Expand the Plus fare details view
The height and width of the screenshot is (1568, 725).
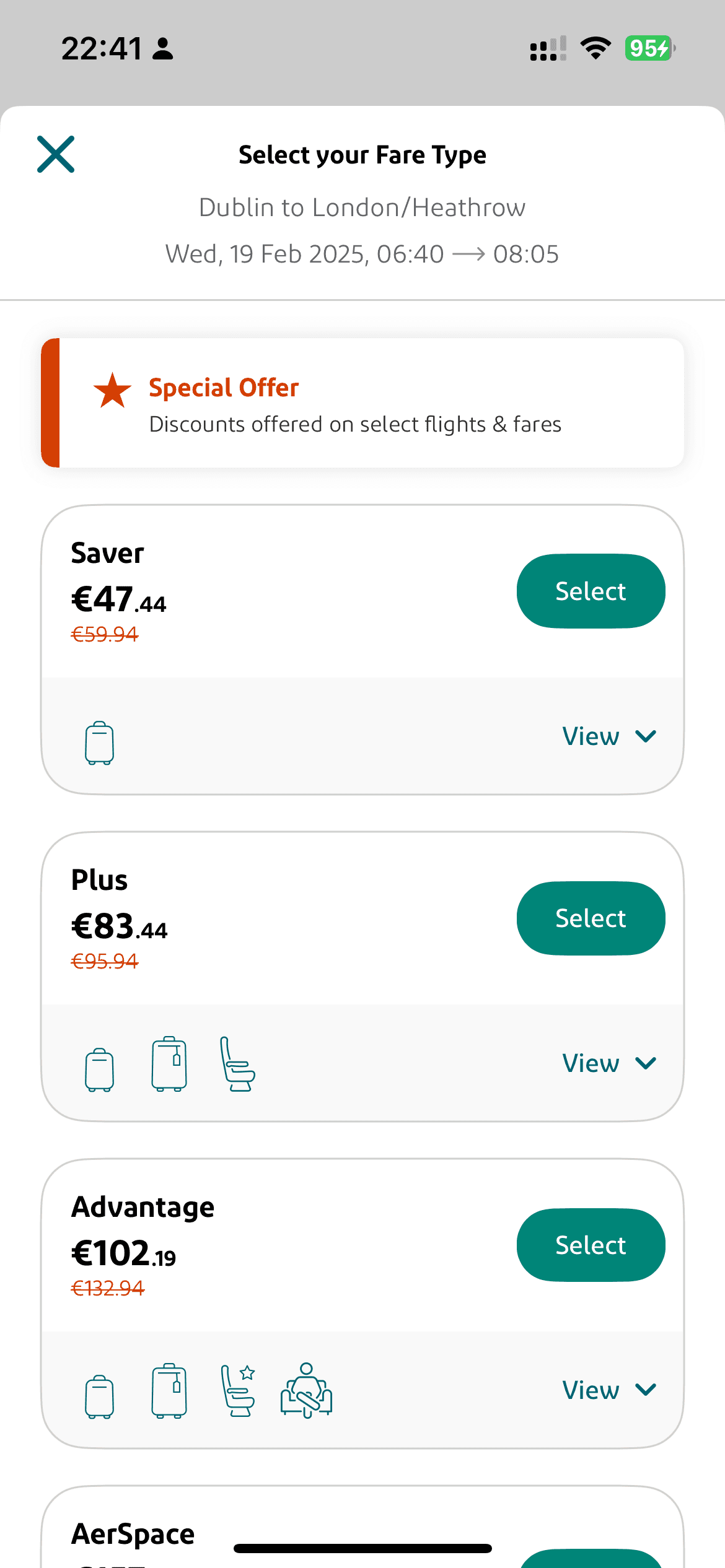click(x=609, y=1063)
